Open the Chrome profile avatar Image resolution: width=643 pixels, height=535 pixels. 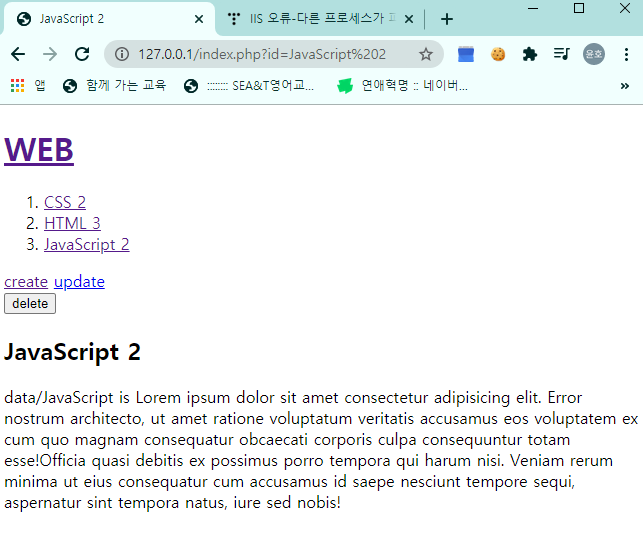(594, 54)
